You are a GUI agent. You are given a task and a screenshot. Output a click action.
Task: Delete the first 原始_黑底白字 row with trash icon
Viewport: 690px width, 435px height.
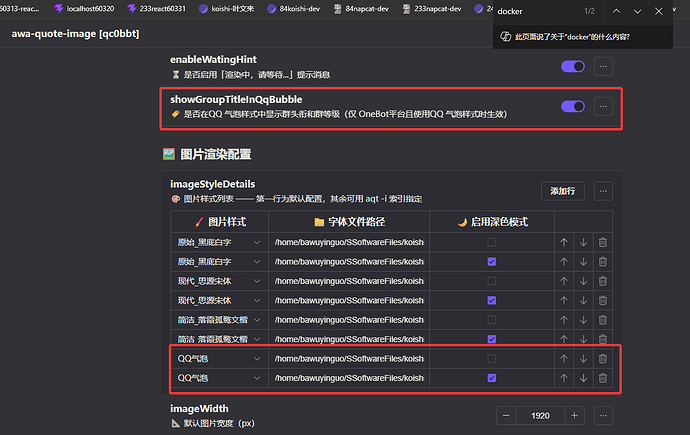click(602, 242)
